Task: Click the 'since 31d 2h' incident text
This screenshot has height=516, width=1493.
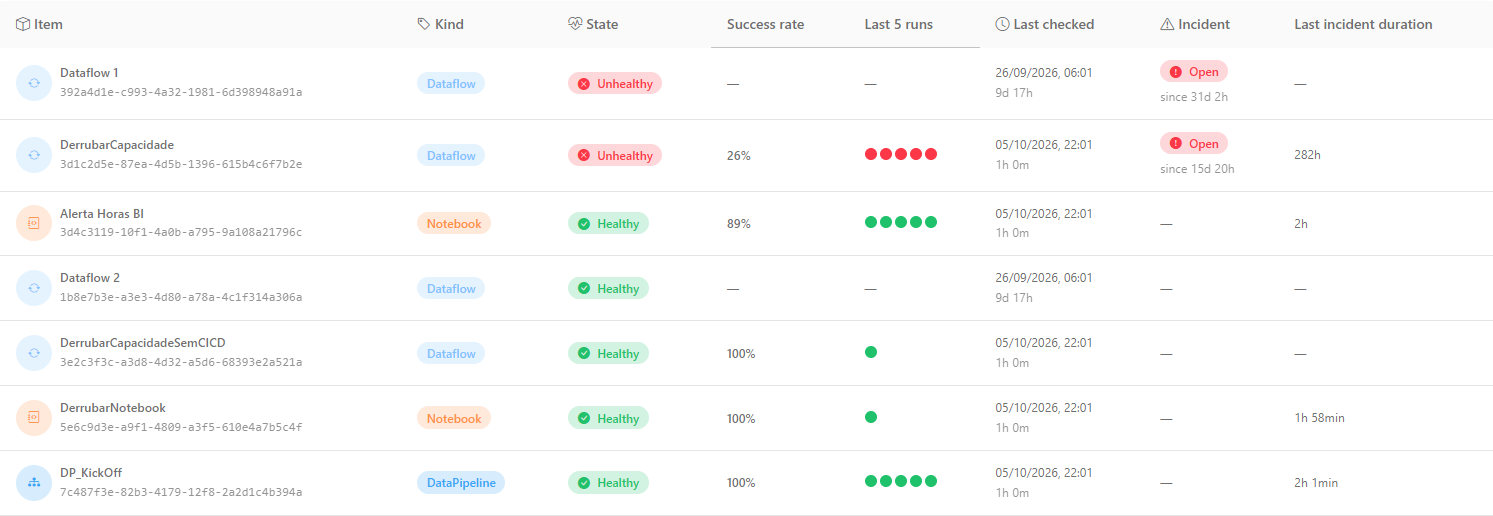Action: [1194, 97]
